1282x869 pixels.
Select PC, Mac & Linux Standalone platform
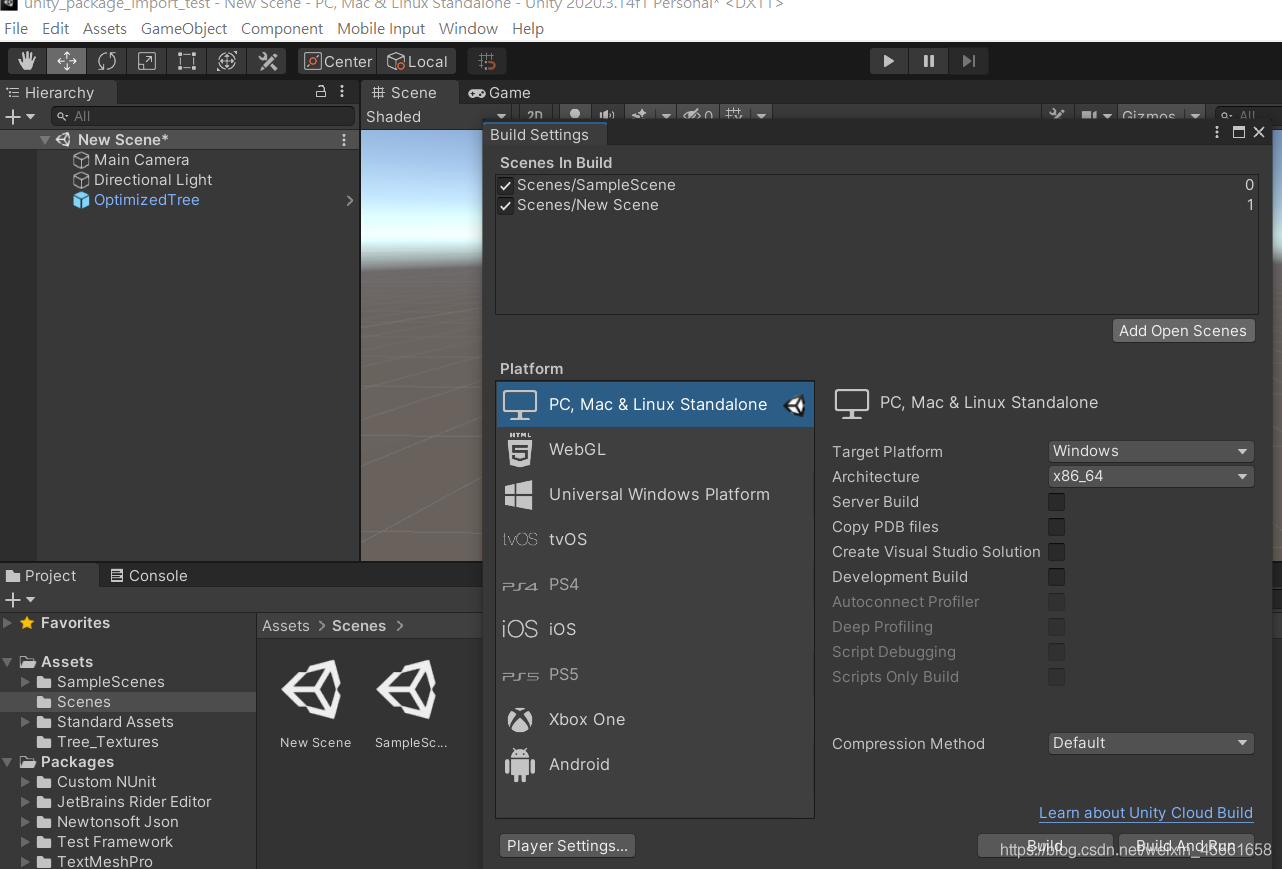(655, 404)
